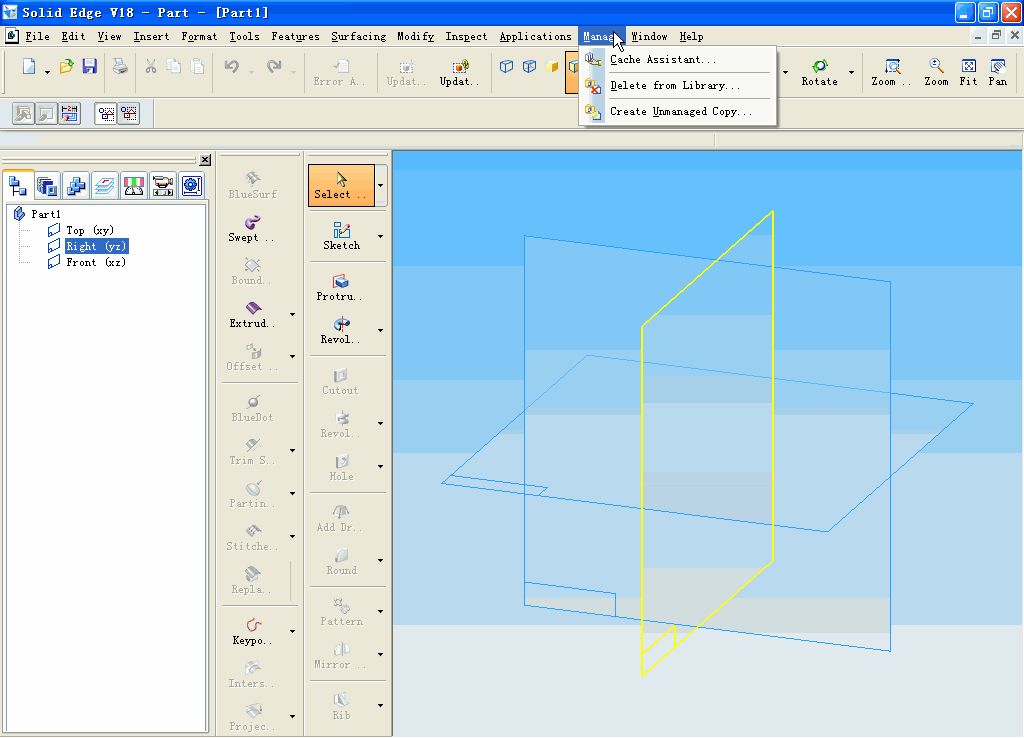The image size is (1024, 738).
Task: Open the New document dropdown arrow
Action: 47,72
